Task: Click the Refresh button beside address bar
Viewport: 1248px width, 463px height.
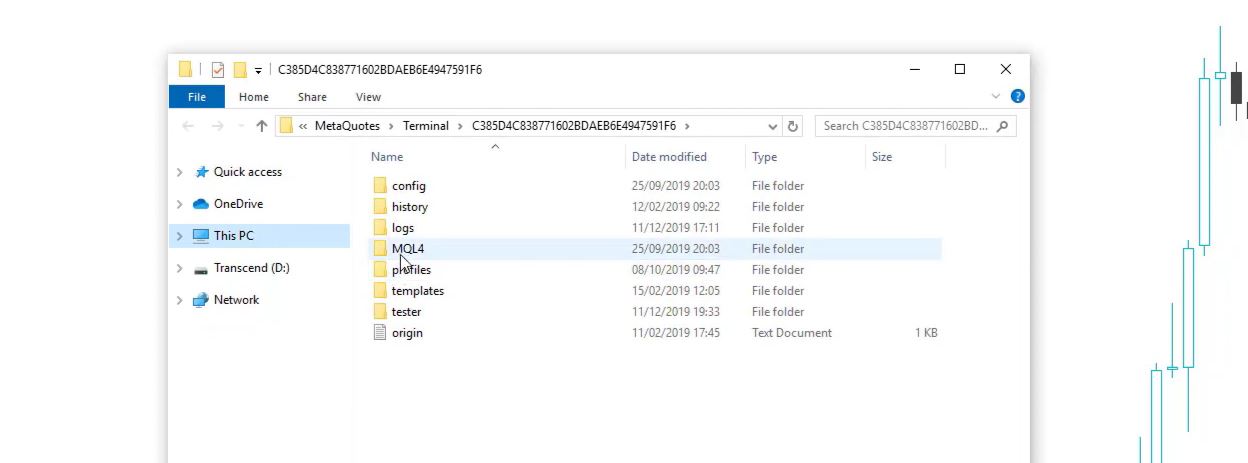Action: 794,126
